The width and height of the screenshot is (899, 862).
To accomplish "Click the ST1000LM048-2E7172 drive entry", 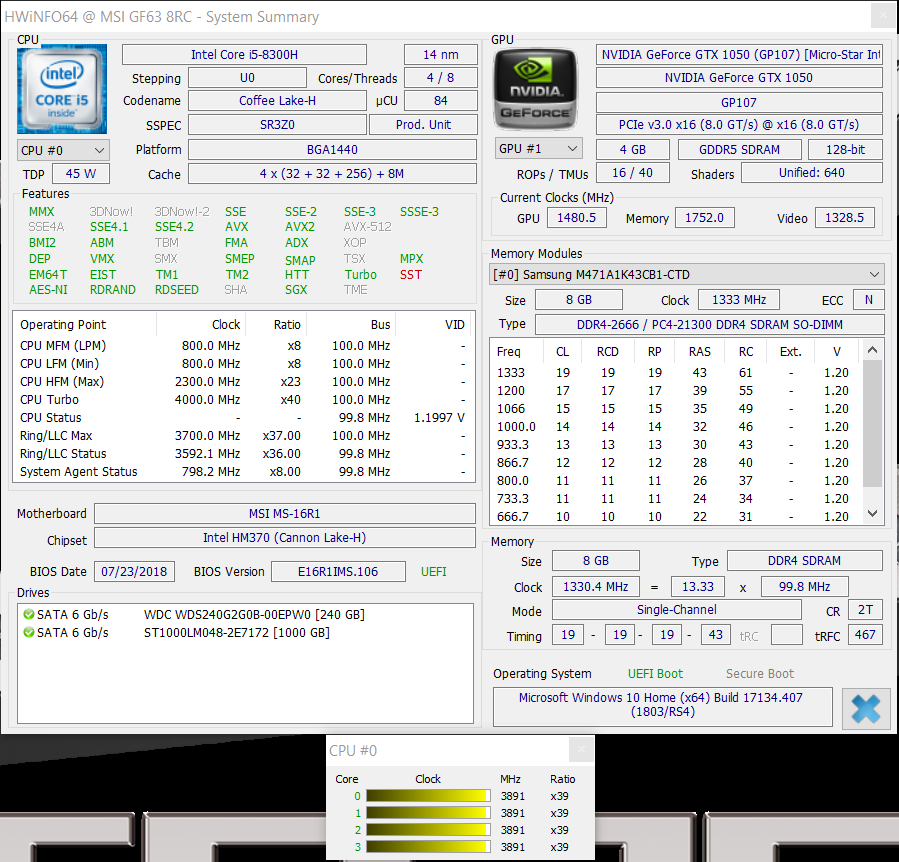I will [247, 633].
